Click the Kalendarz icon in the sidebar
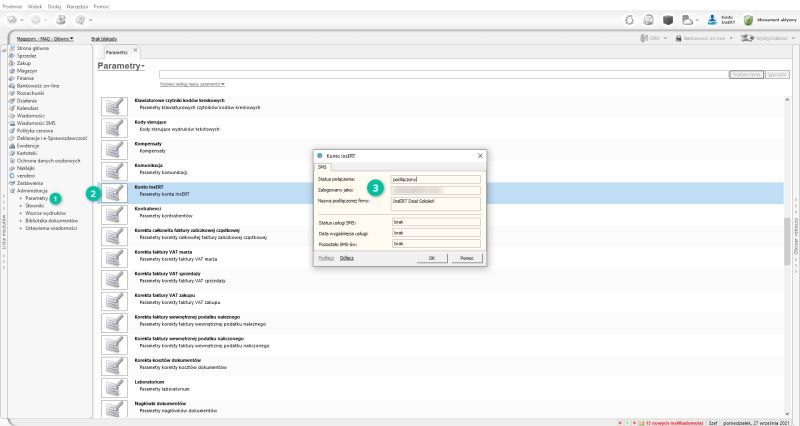 (x=12, y=108)
